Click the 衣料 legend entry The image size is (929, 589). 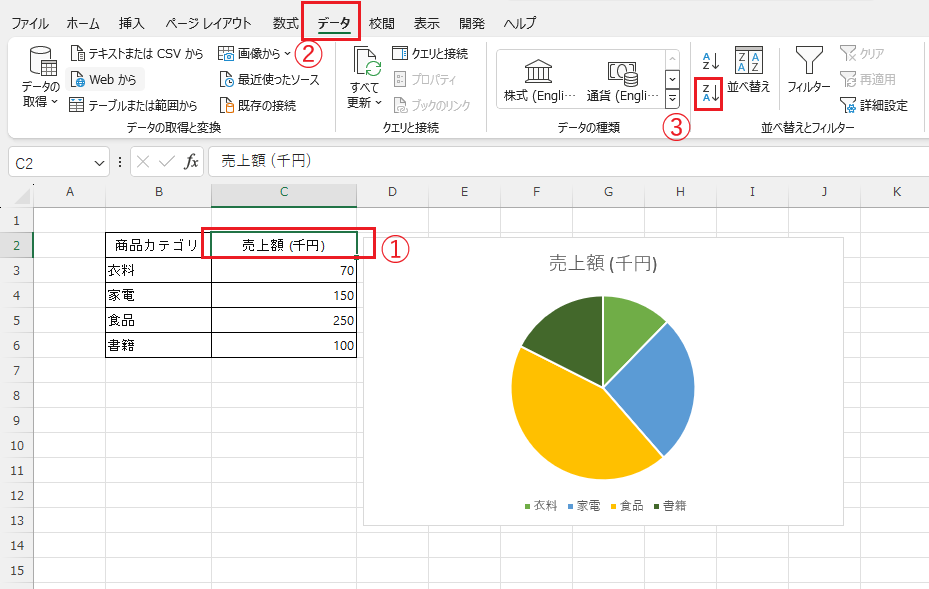541,506
